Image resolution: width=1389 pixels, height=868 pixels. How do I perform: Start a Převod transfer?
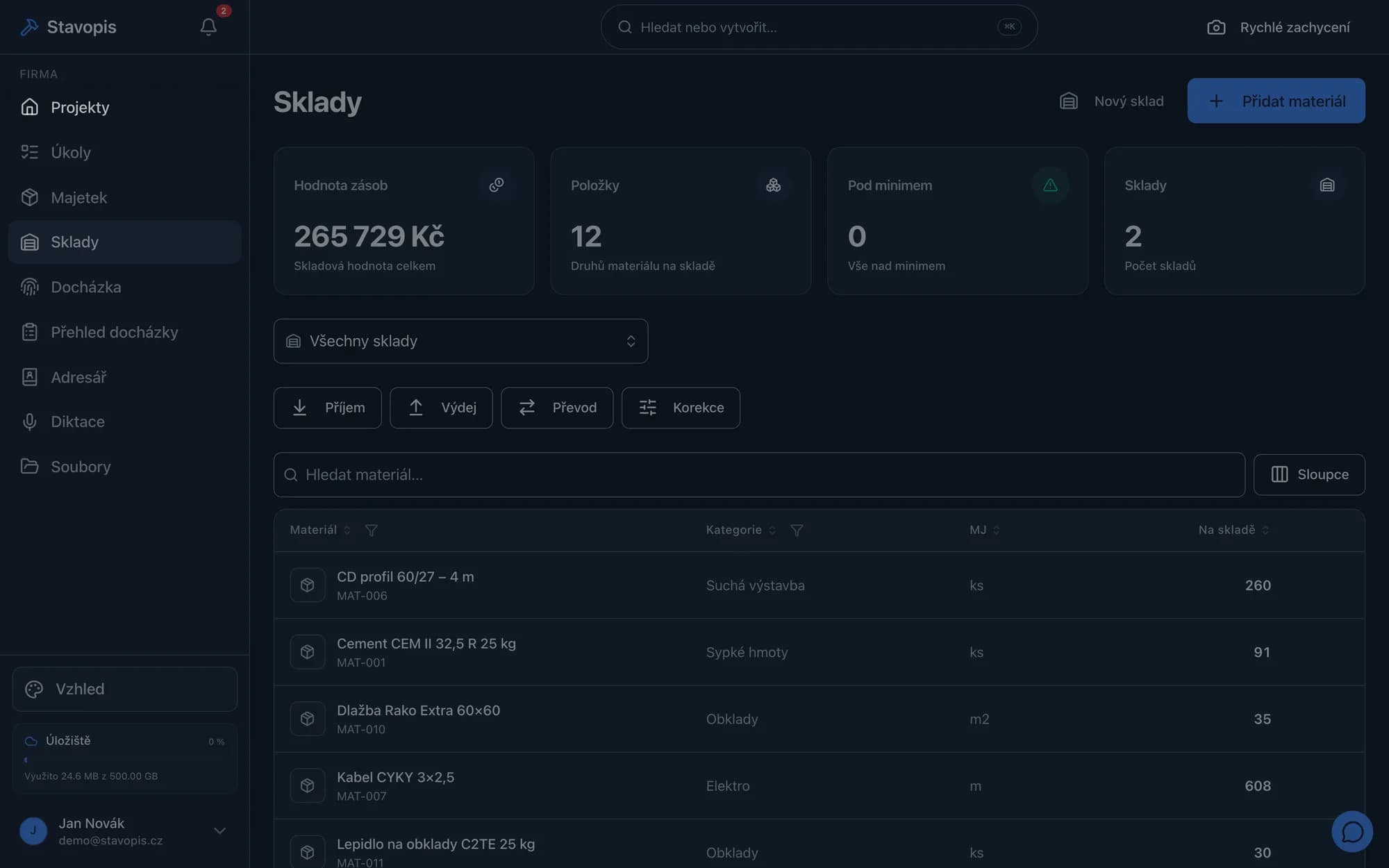(557, 408)
